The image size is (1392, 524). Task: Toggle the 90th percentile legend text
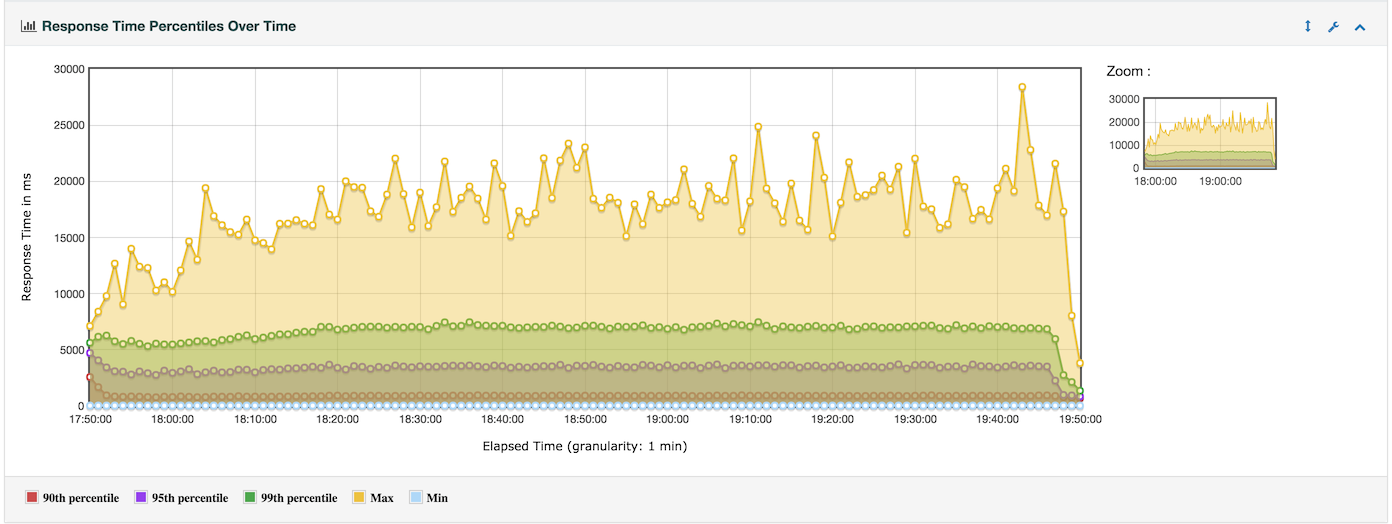80,498
